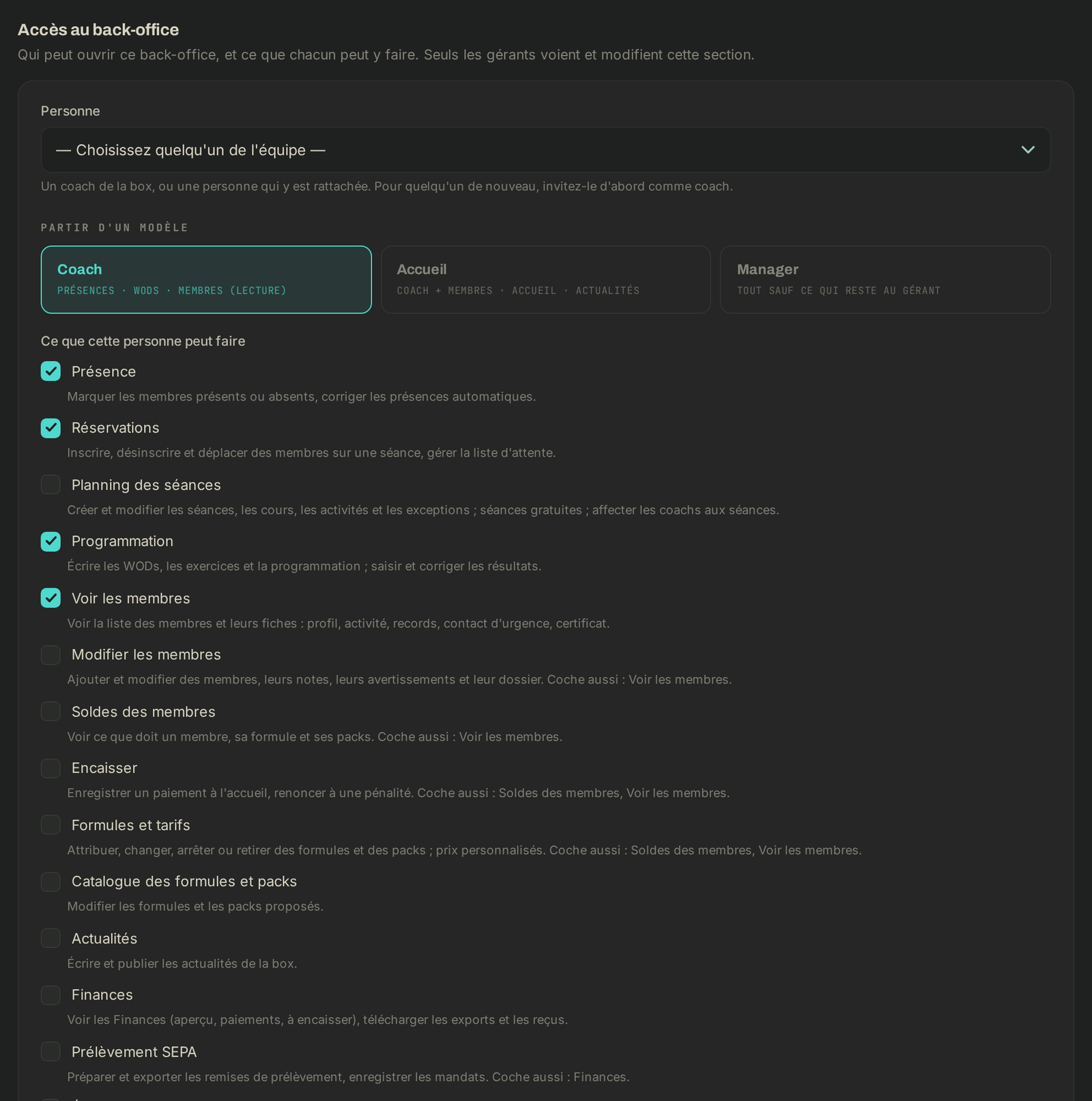Uncheck the Présence permission checkbox
This screenshot has height=1101, width=1092.
pos(51,371)
